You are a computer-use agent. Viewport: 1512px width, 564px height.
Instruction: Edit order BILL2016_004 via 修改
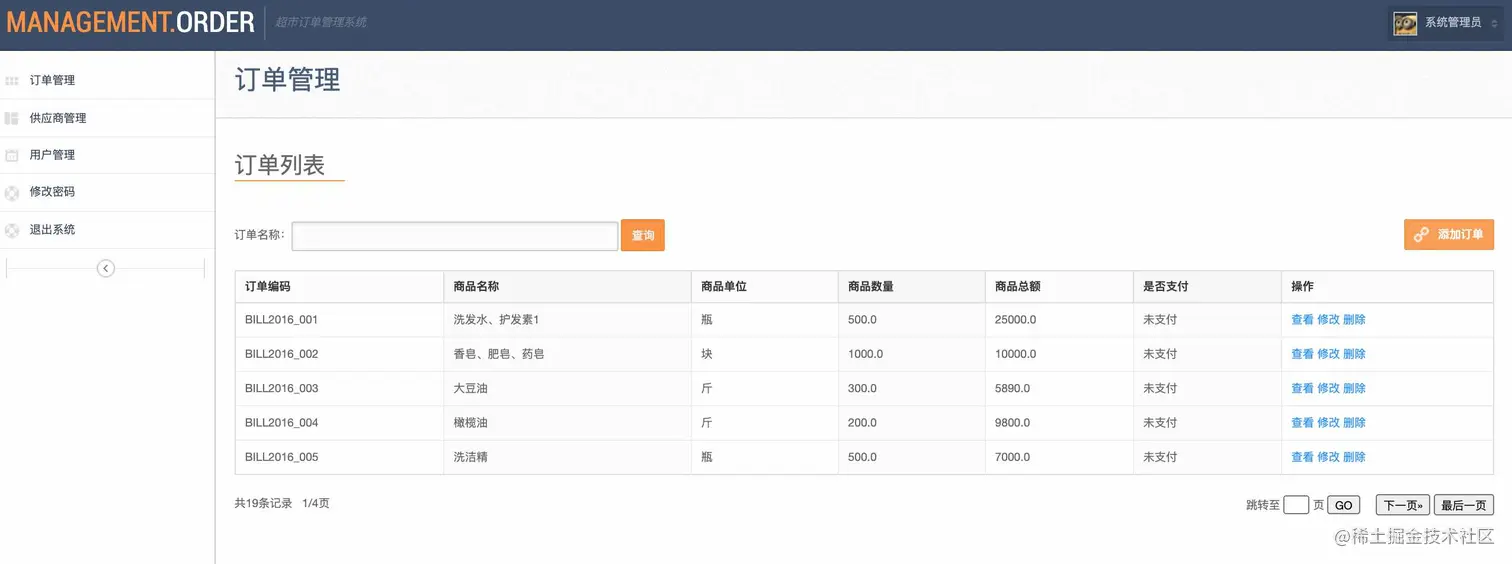pos(1328,423)
